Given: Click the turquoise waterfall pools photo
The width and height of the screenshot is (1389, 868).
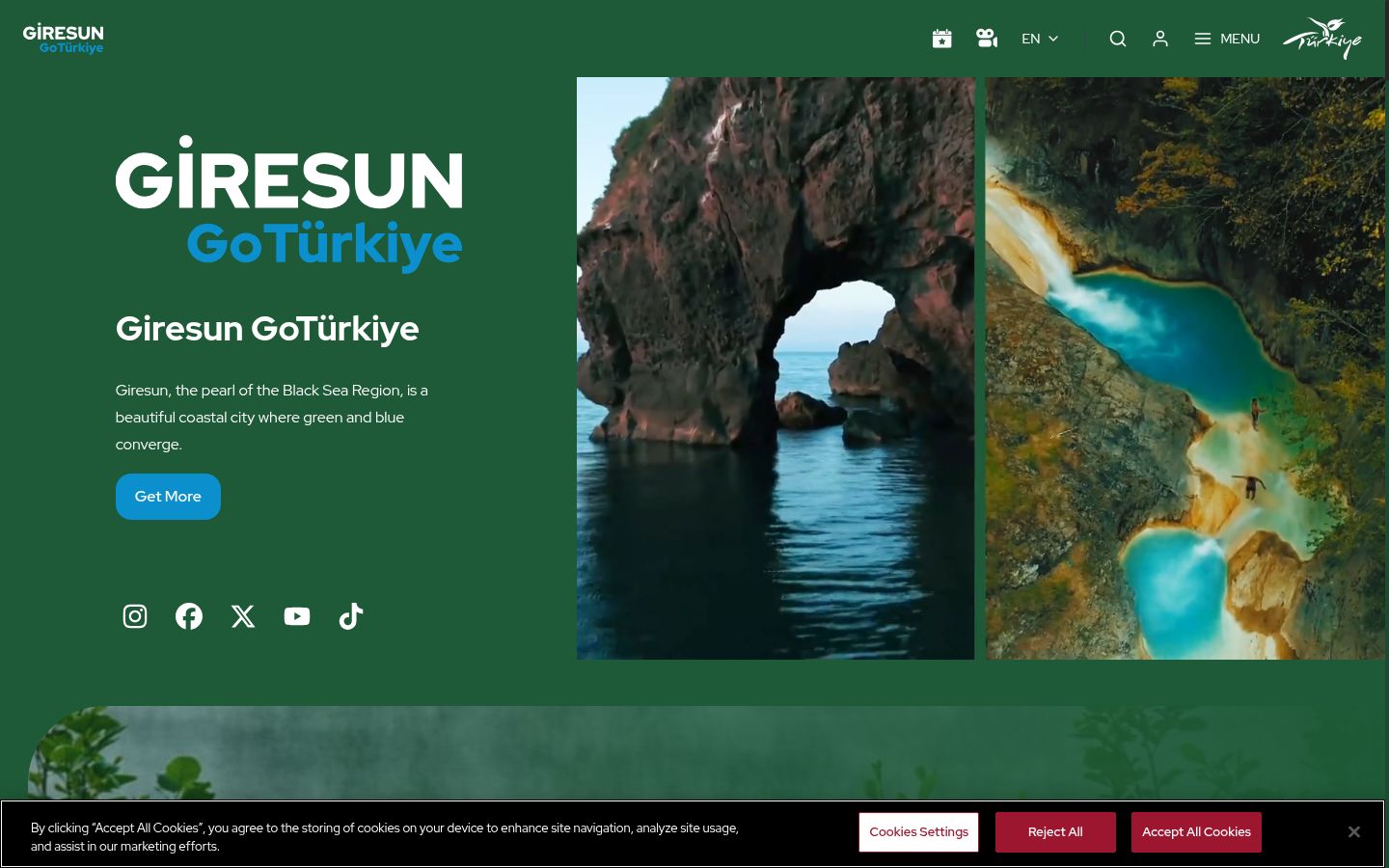Looking at the screenshot, I should [1185, 368].
